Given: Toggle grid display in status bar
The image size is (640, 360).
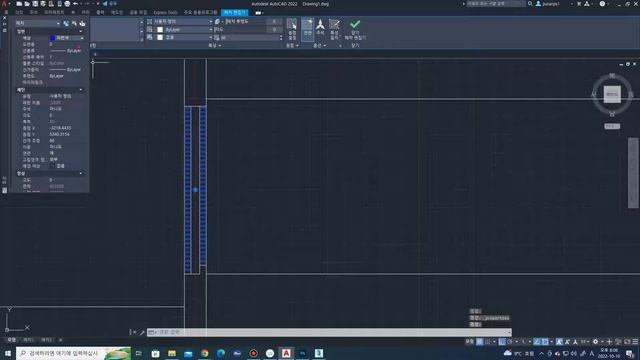Looking at the screenshot, I should coord(480,342).
